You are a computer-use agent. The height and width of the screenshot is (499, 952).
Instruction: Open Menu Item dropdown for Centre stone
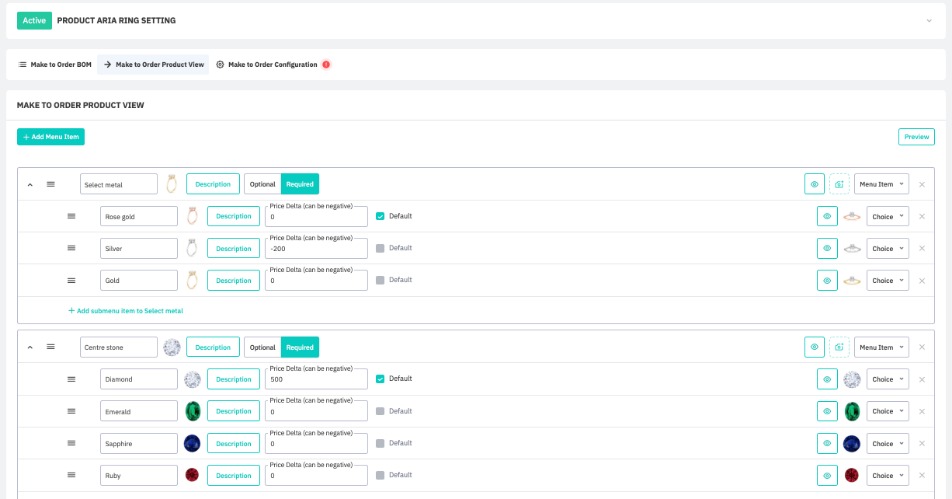(x=881, y=347)
